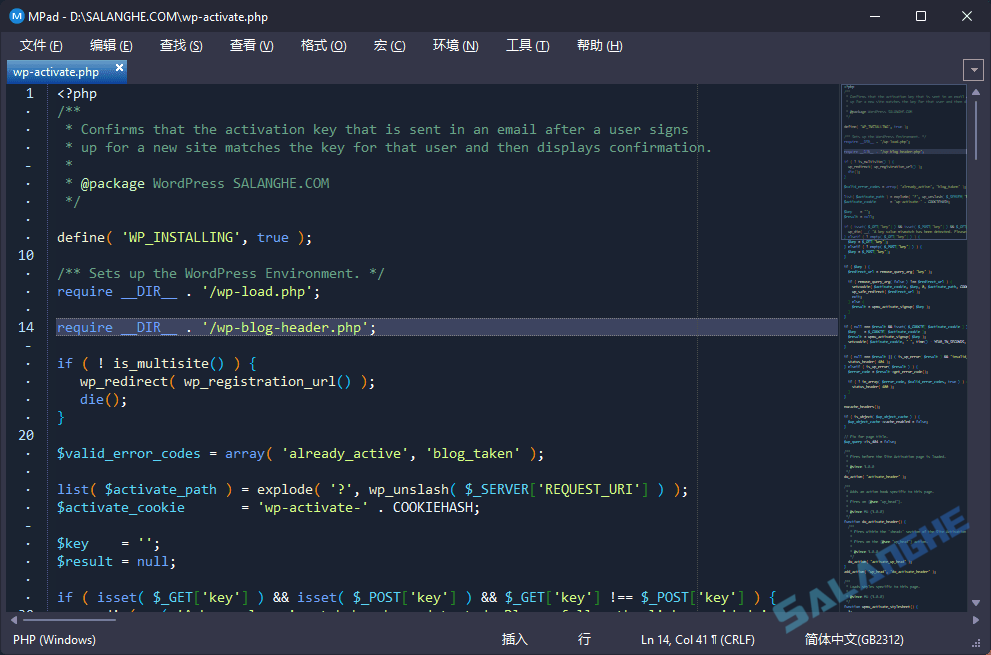This screenshot has height=655, width=991.
Task: Click the vertical scrollbar up arrow
Action: [x=975, y=94]
